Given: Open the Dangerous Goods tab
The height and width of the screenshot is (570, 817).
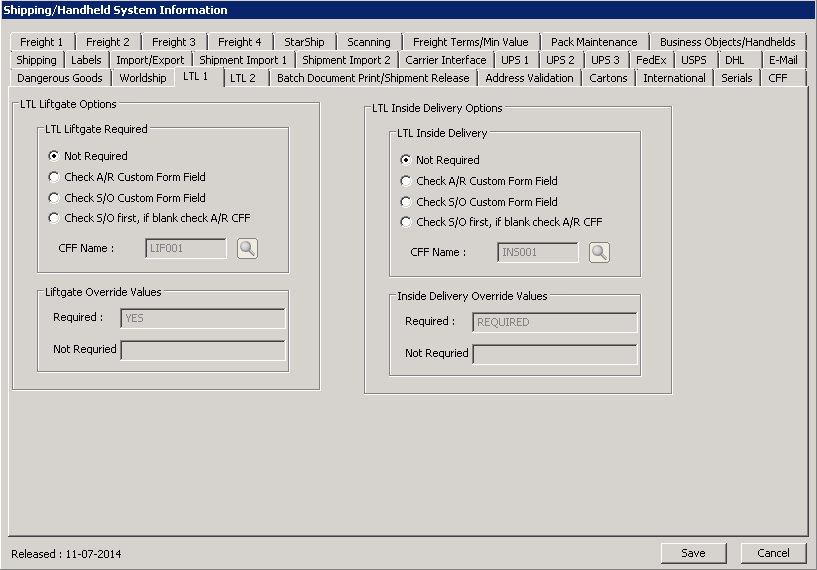Looking at the screenshot, I should [60, 78].
